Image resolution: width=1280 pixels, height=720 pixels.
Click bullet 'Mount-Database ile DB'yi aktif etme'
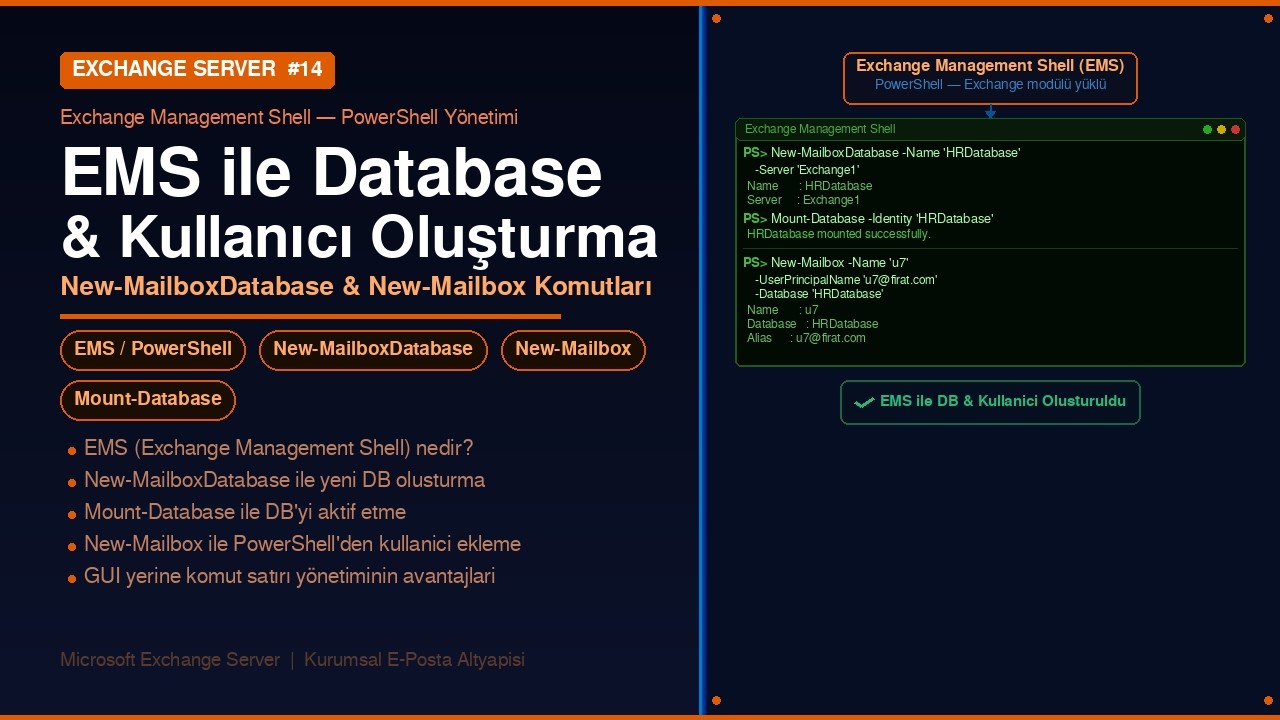click(x=245, y=512)
